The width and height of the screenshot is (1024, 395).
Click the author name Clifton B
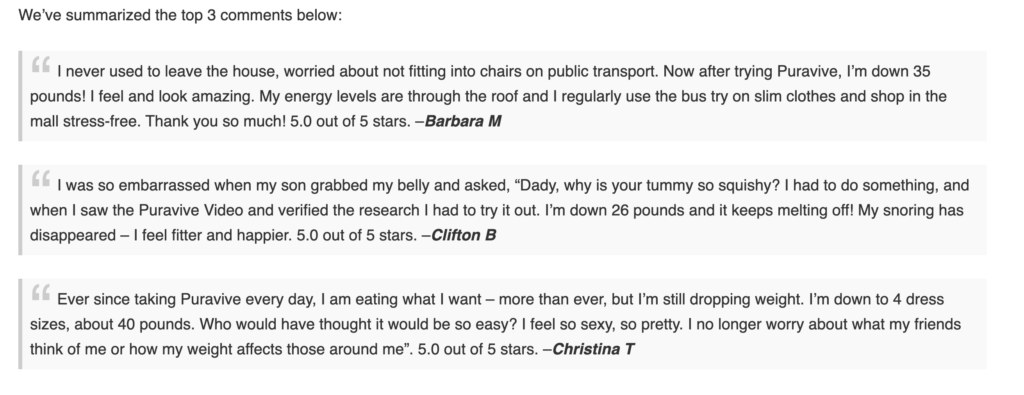coord(464,236)
